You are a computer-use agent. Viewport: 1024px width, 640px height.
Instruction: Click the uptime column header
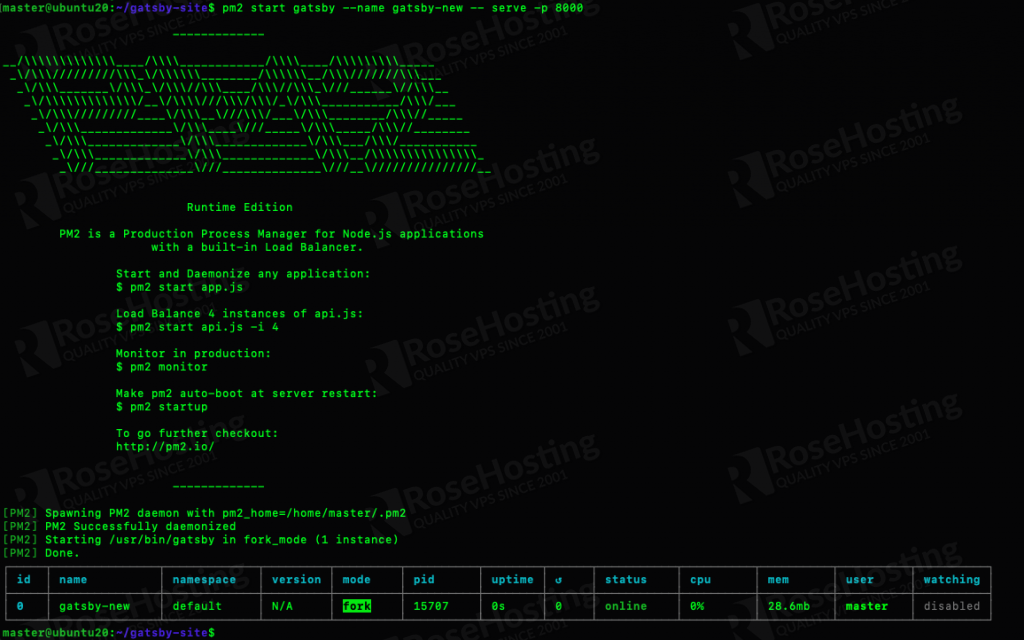[x=513, y=580]
